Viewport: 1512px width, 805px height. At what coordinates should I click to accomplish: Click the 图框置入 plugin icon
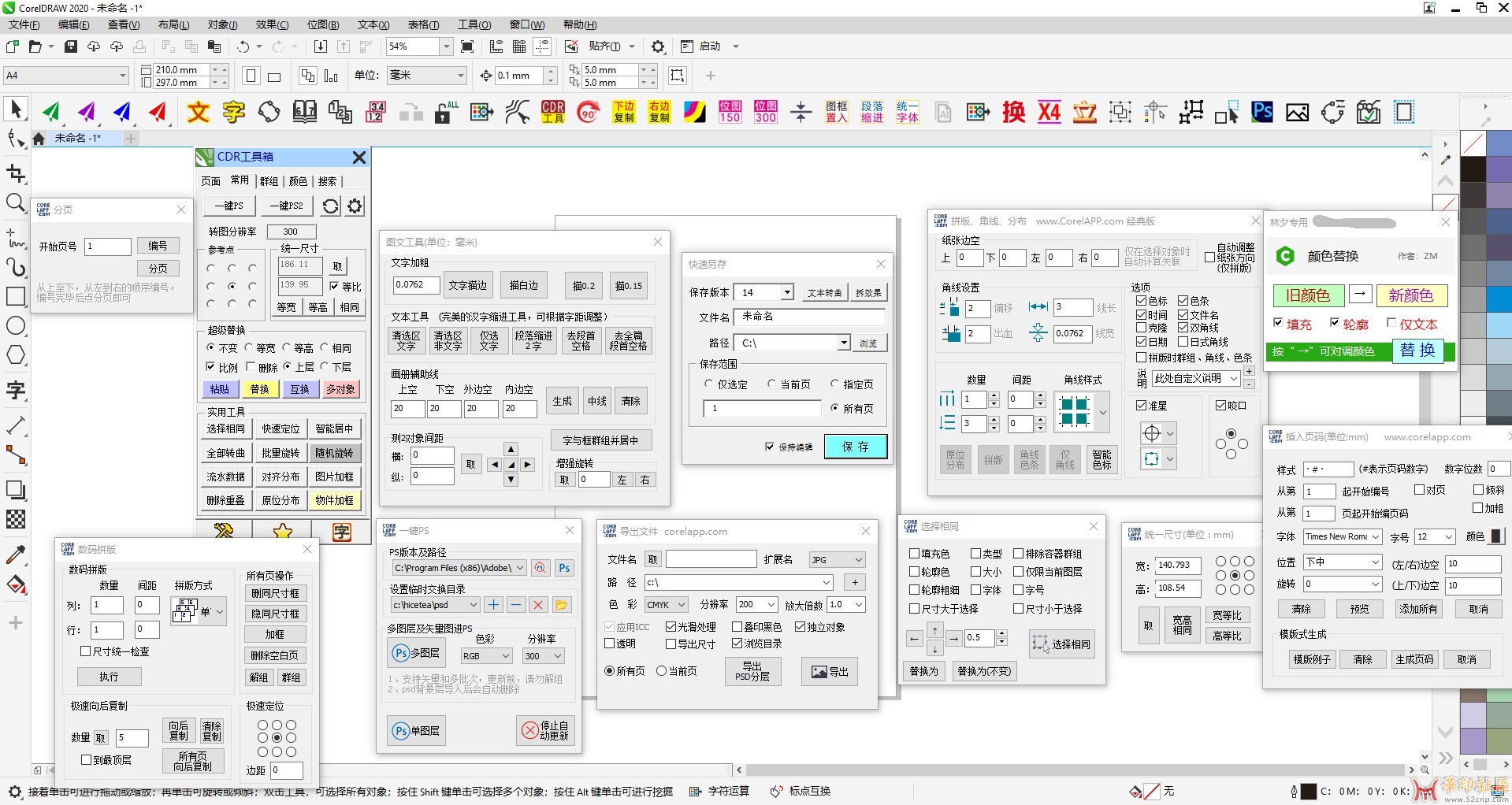(x=836, y=112)
